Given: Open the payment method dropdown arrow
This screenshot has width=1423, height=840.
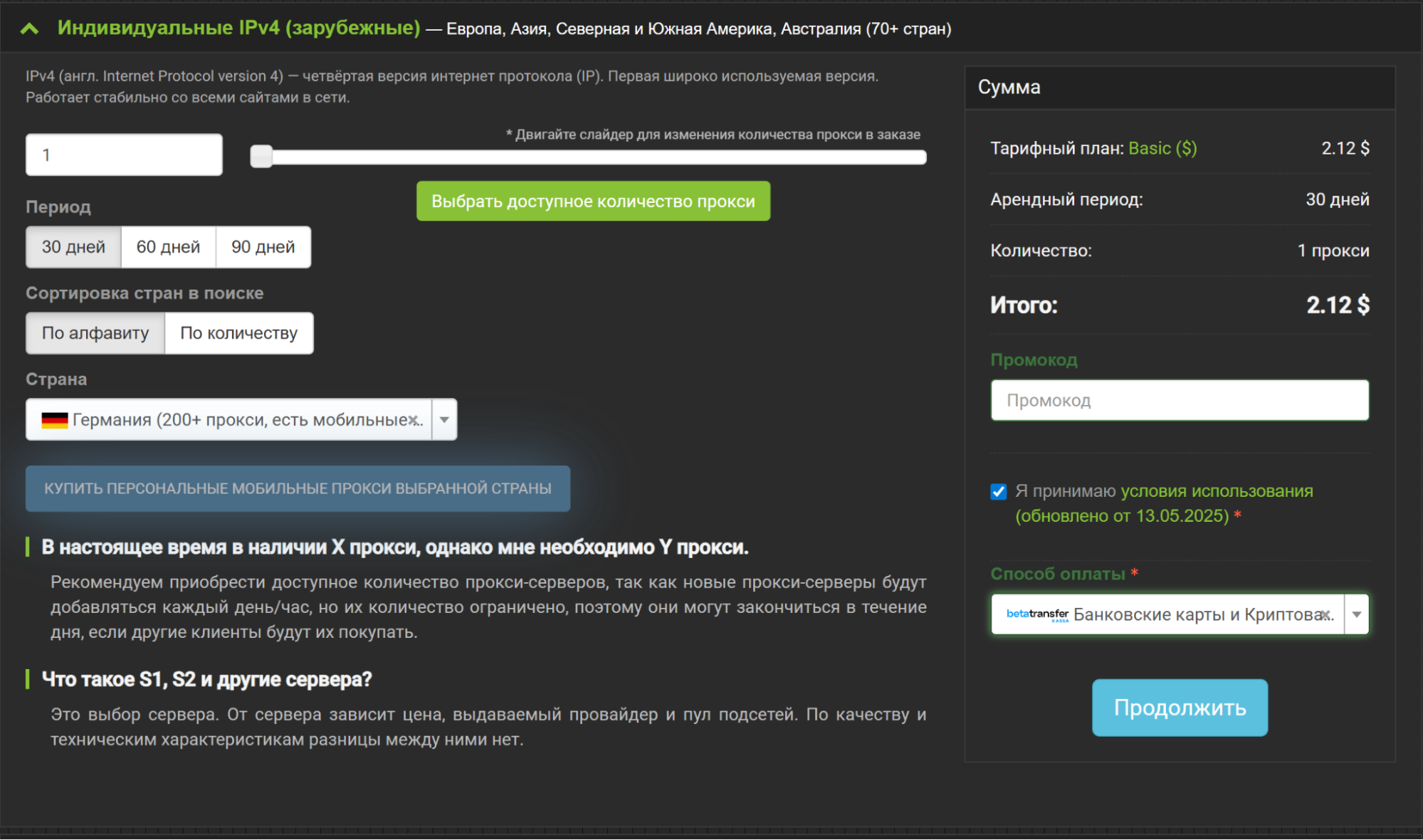Looking at the screenshot, I should coord(1357,614).
